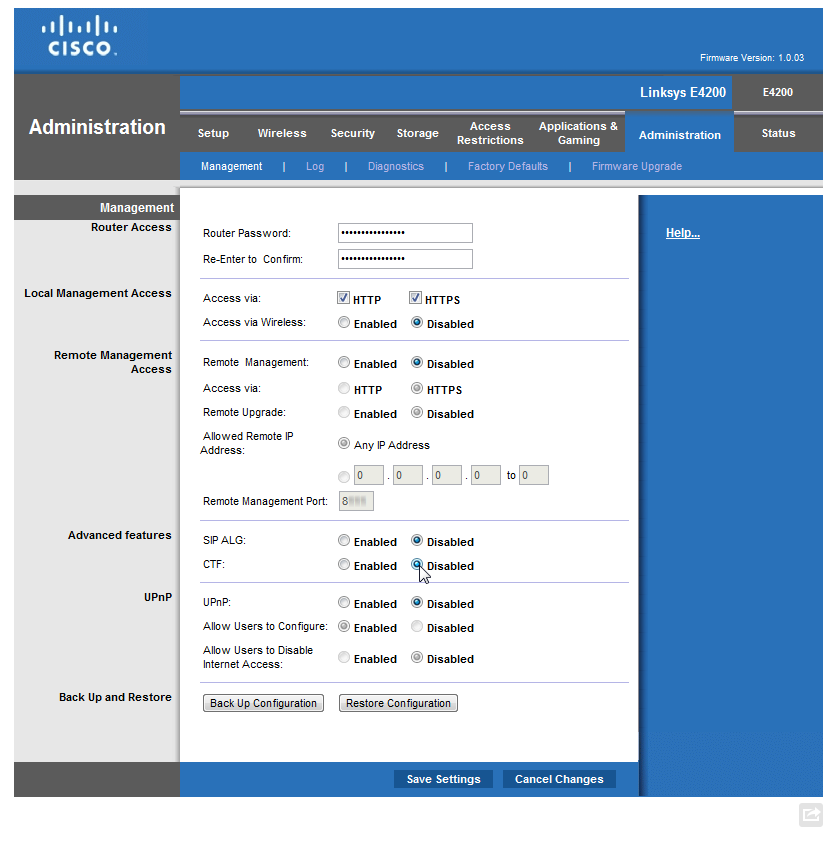Screen dimensions: 837x841
Task: Choose Any IP Address option
Action: point(344,444)
